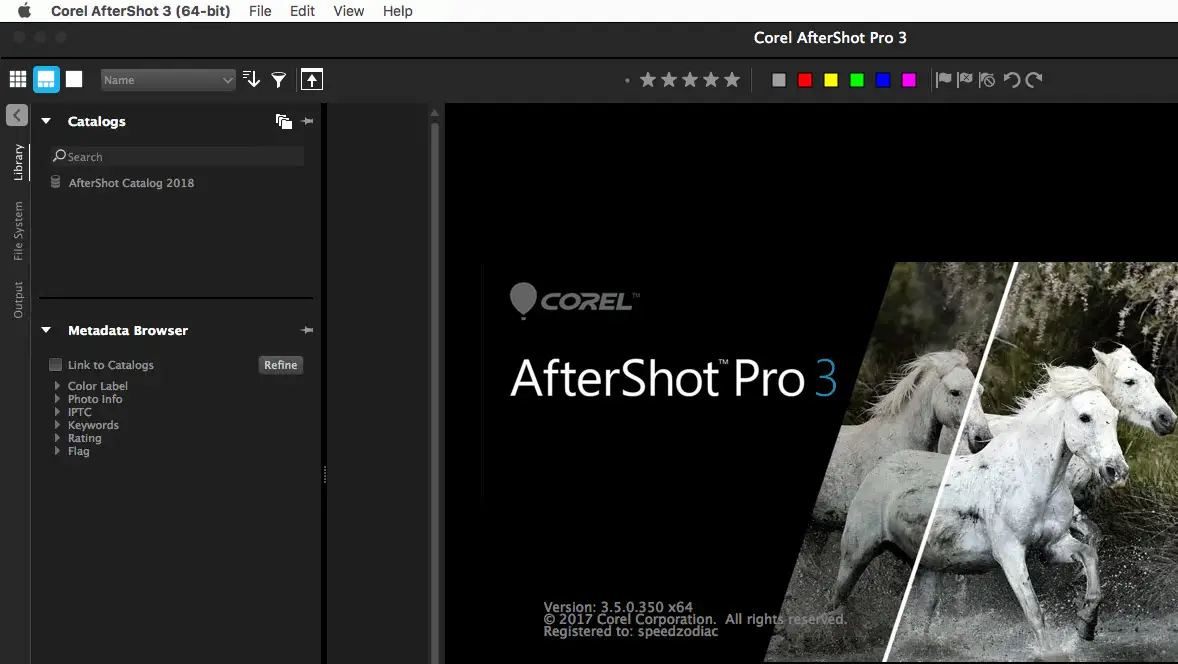The width and height of the screenshot is (1178, 664).
Task: Expand Photo Info metadata
Action: coord(57,399)
